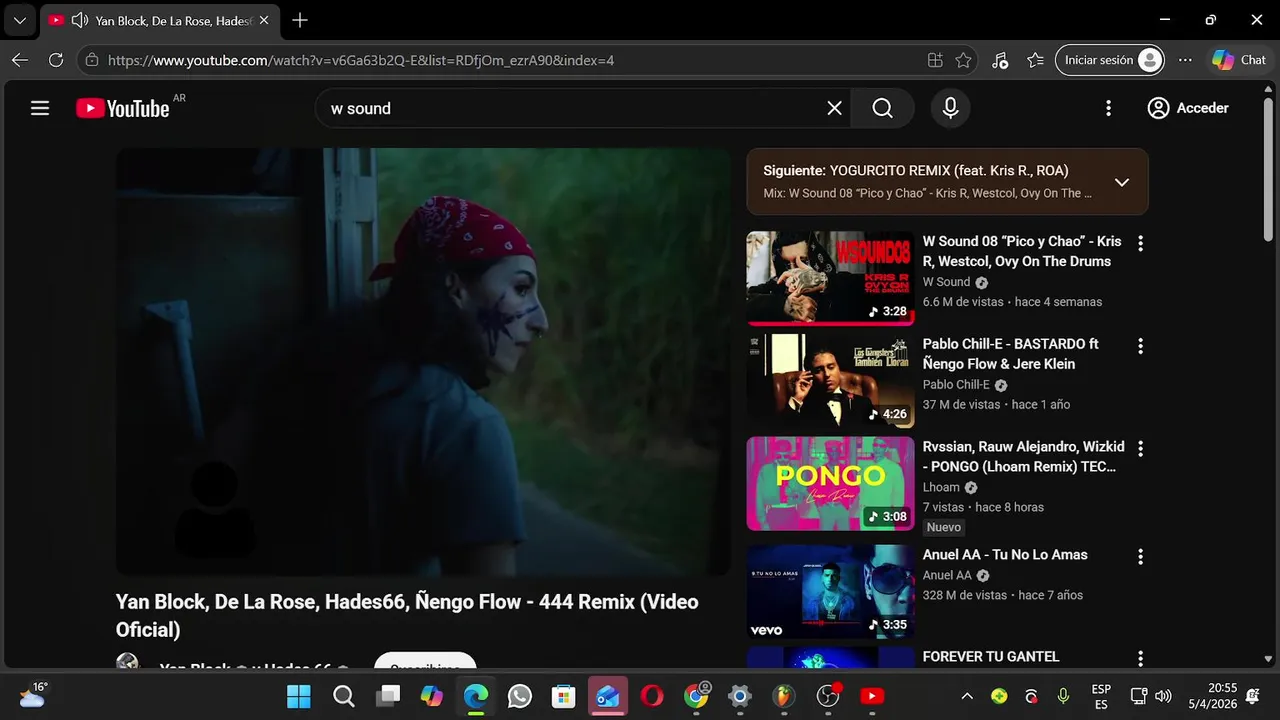
Task: Click the '444 Remix (Video Oficial)' video title
Action: coord(407,615)
